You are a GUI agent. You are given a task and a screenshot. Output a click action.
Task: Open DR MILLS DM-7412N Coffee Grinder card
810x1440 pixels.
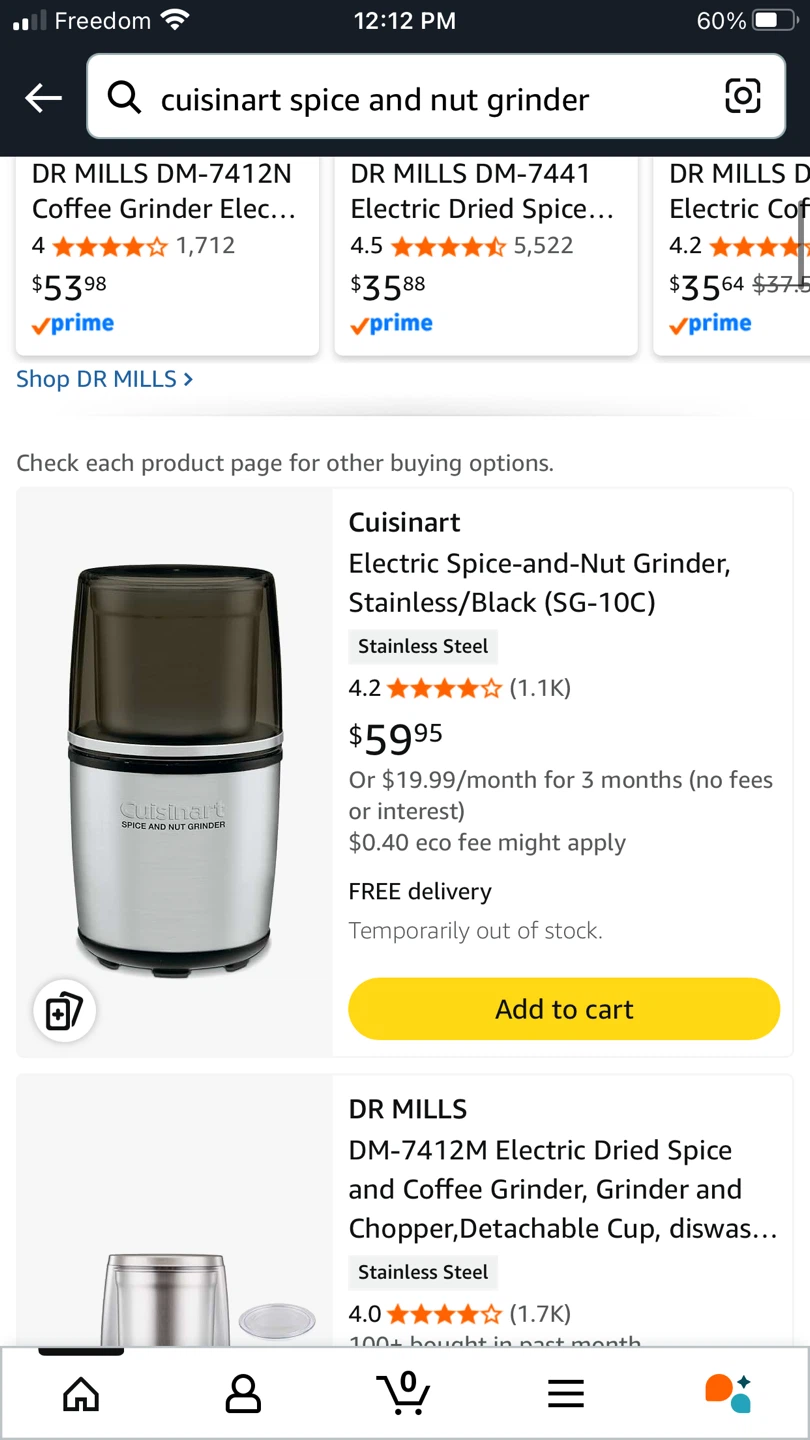click(x=167, y=250)
